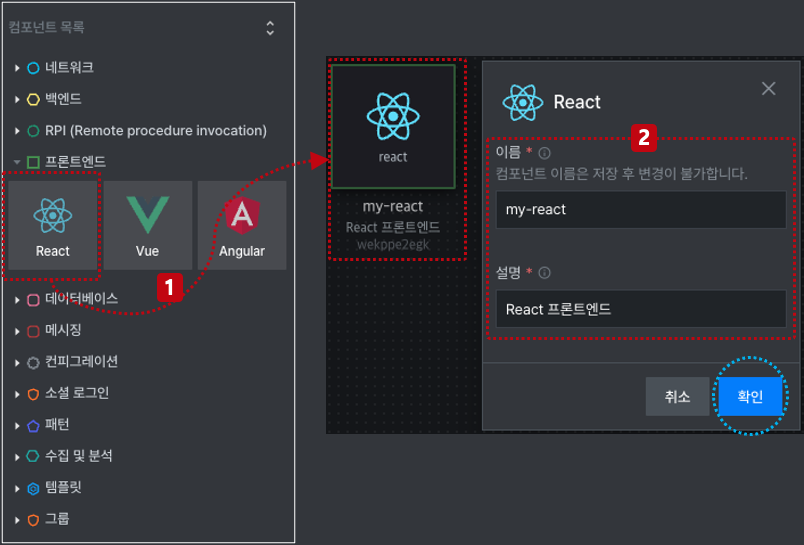Image resolution: width=804 pixels, height=545 pixels.
Task: Click info icon next to 이름 label
Action: point(545,153)
